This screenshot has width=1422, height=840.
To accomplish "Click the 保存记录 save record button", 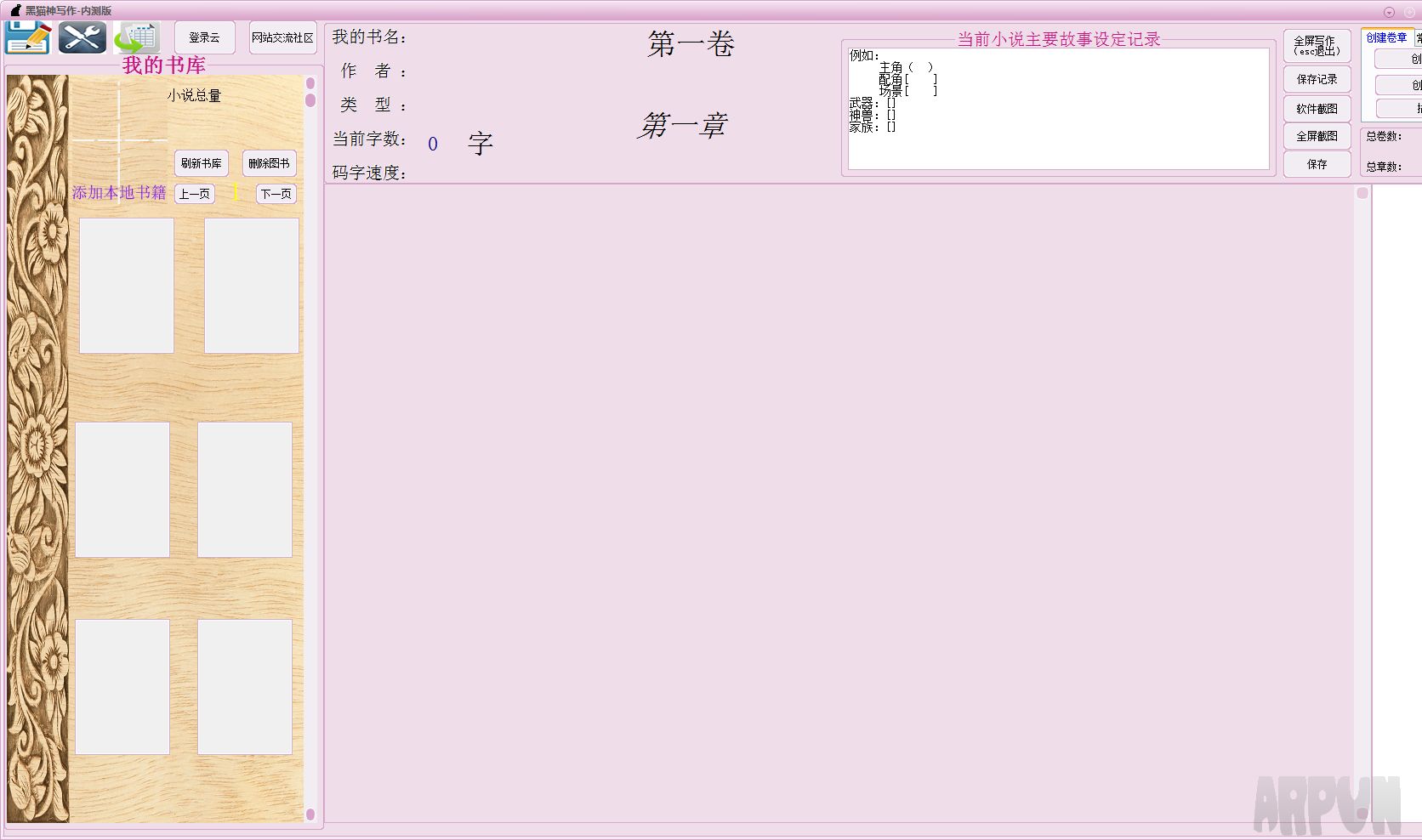I will pyautogui.click(x=1317, y=79).
